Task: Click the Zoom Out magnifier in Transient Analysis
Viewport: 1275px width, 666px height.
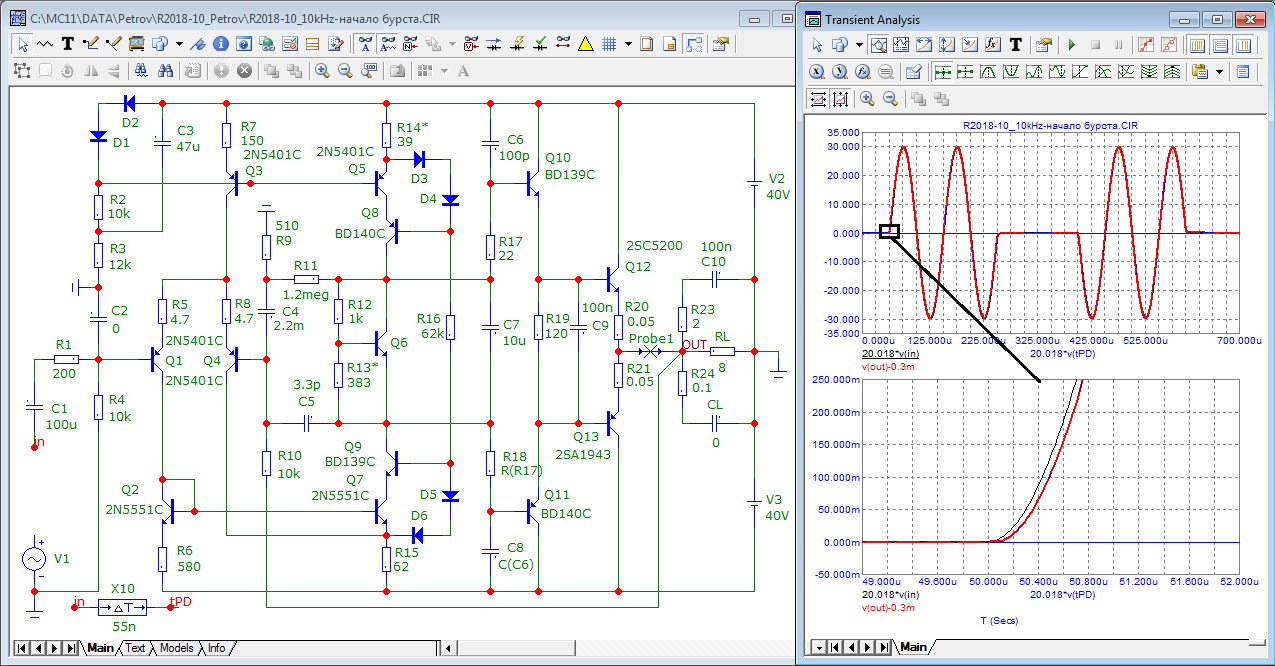Action: pos(890,98)
